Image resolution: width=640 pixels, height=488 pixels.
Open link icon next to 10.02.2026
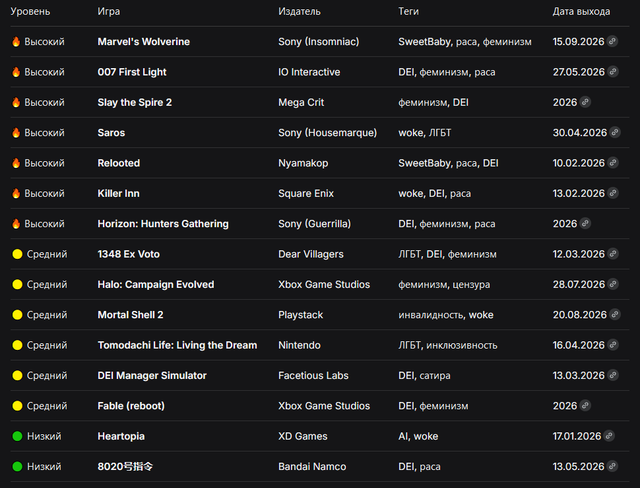click(613, 163)
